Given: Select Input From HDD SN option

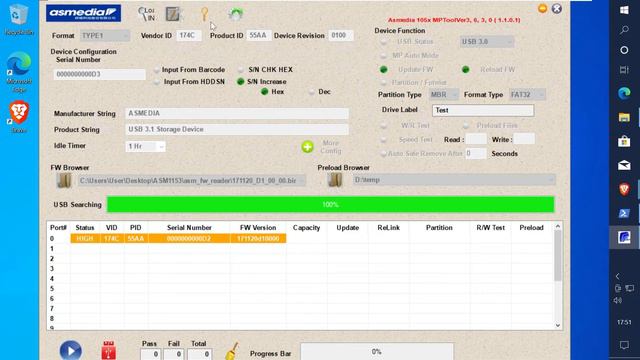Looking at the screenshot, I should pos(157,82).
